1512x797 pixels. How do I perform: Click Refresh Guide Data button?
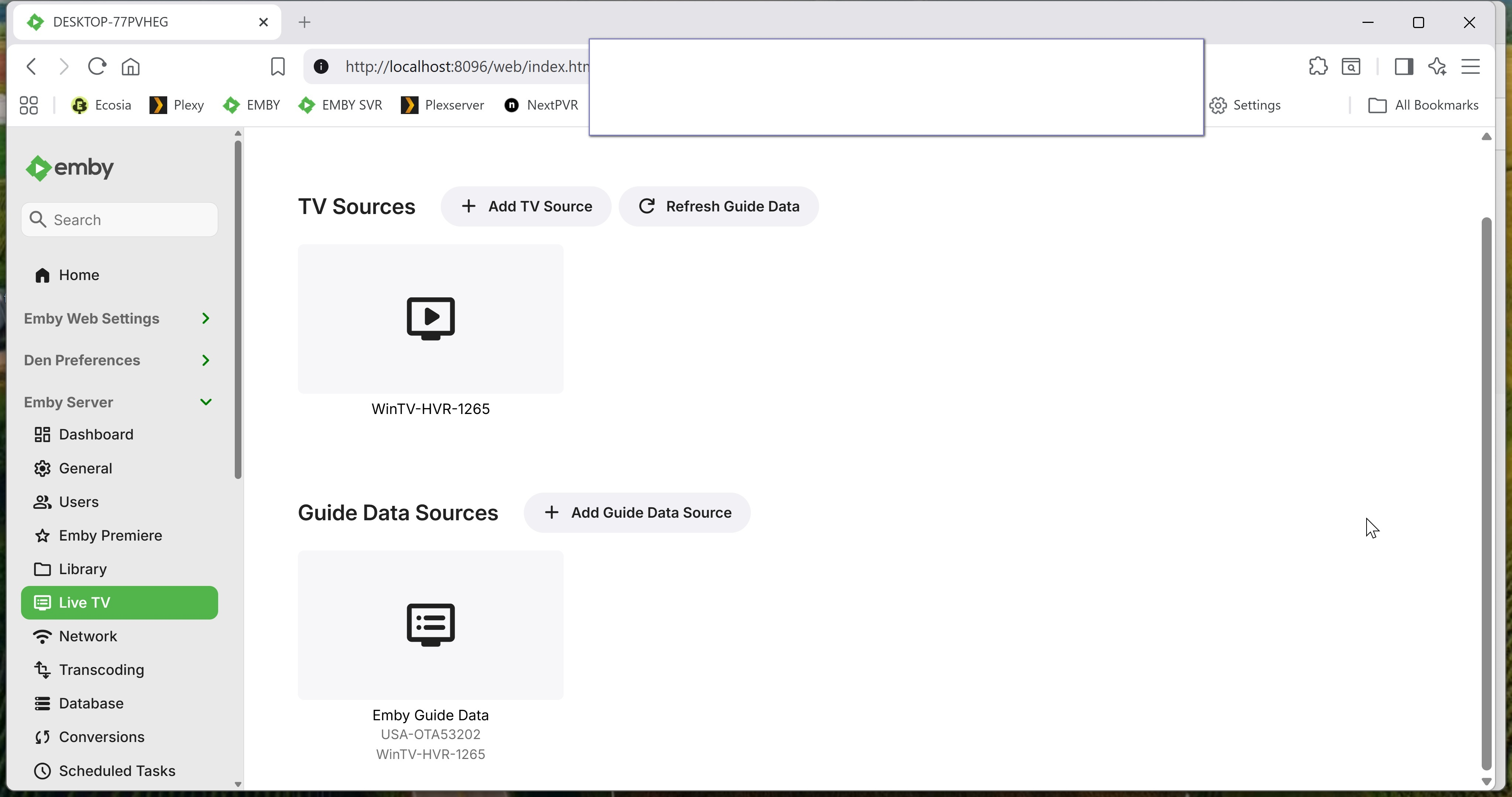pyautogui.click(x=718, y=207)
